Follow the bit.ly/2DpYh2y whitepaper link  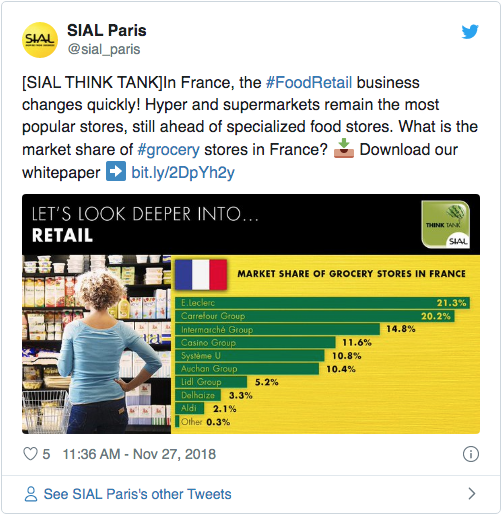183,172
